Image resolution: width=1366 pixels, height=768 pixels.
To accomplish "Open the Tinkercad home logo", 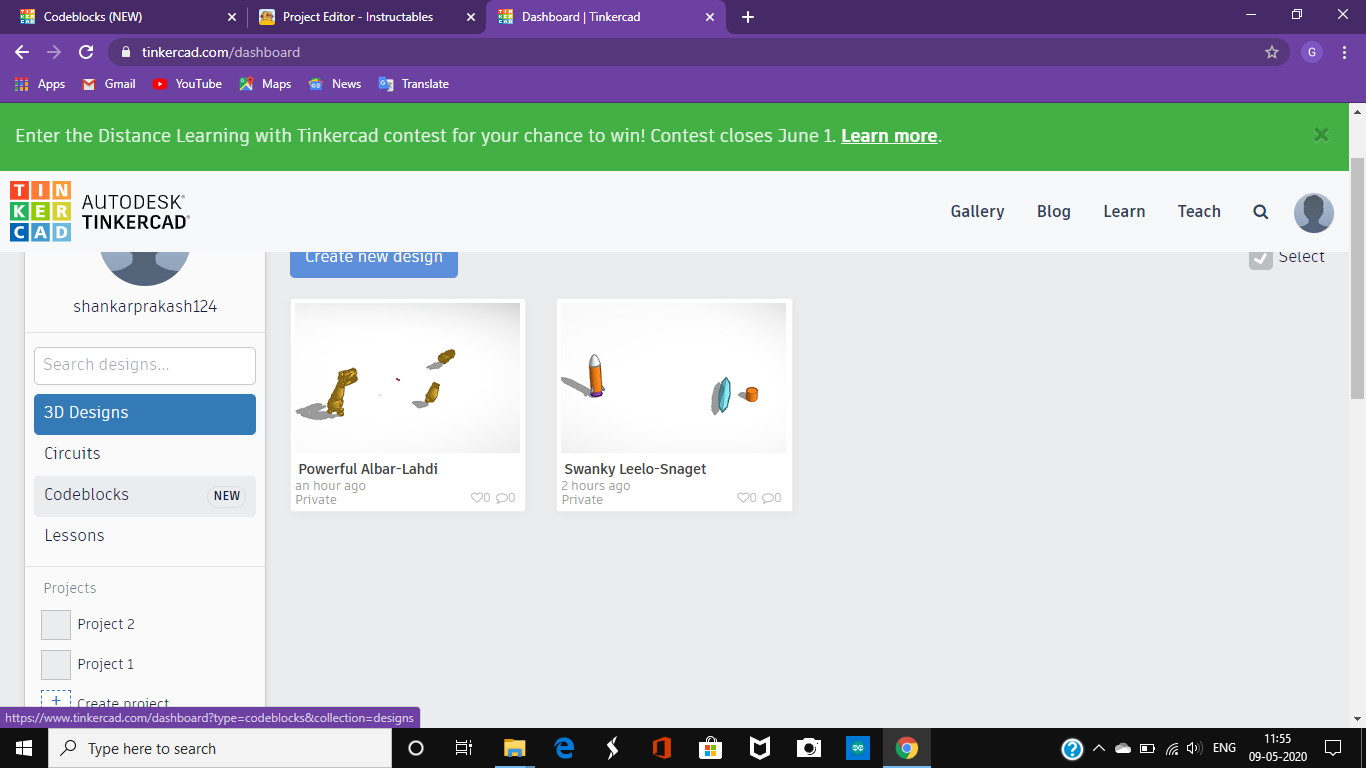I will click(x=40, y=211).
